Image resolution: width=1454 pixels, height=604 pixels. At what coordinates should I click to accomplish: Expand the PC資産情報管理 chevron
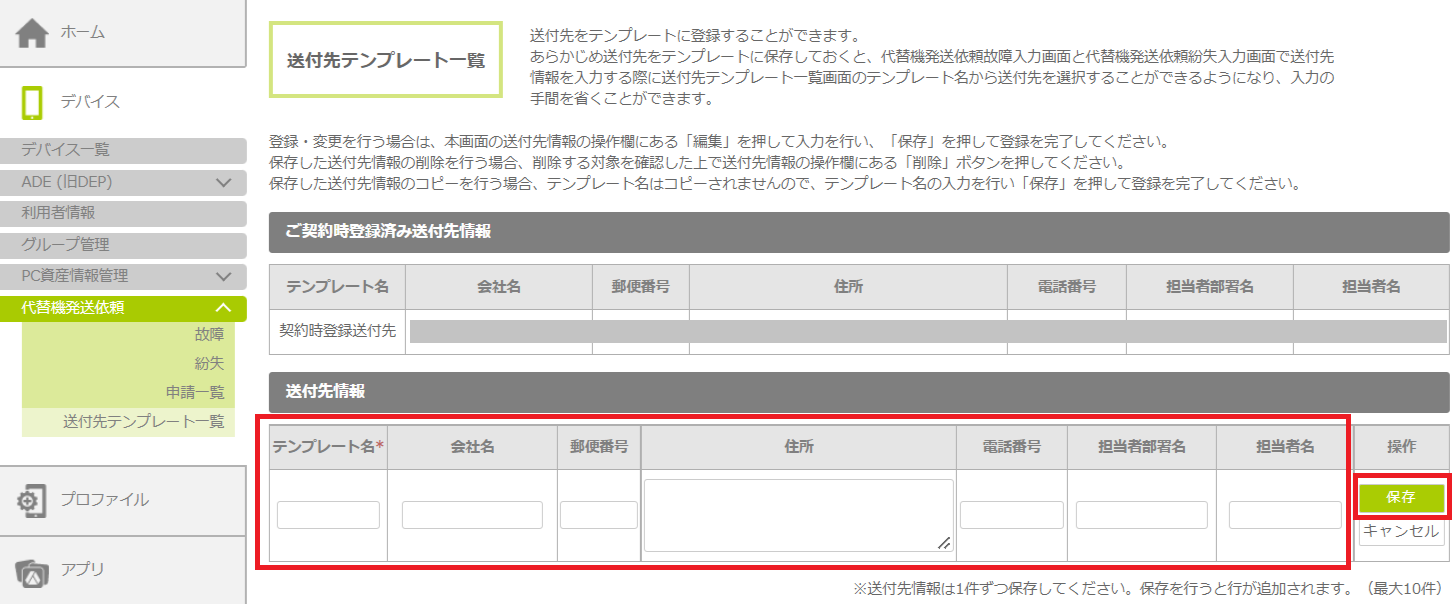tap(223, 276)
